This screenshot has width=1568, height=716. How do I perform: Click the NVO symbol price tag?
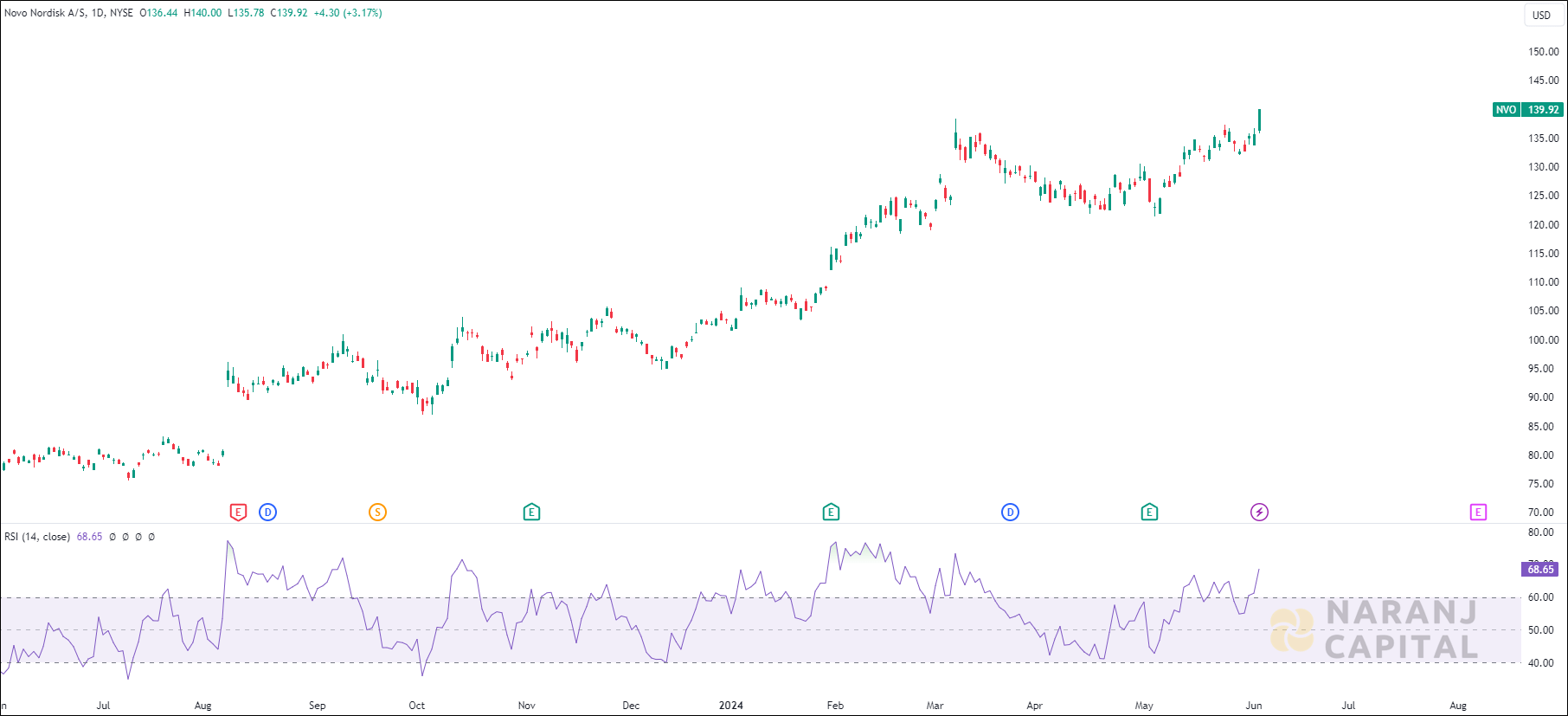(1506, 110)
